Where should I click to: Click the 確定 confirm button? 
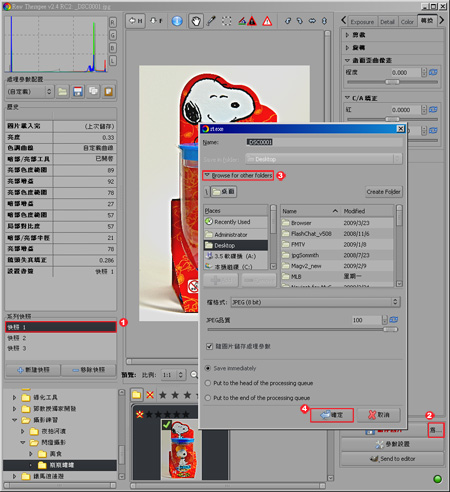[332, 415]
